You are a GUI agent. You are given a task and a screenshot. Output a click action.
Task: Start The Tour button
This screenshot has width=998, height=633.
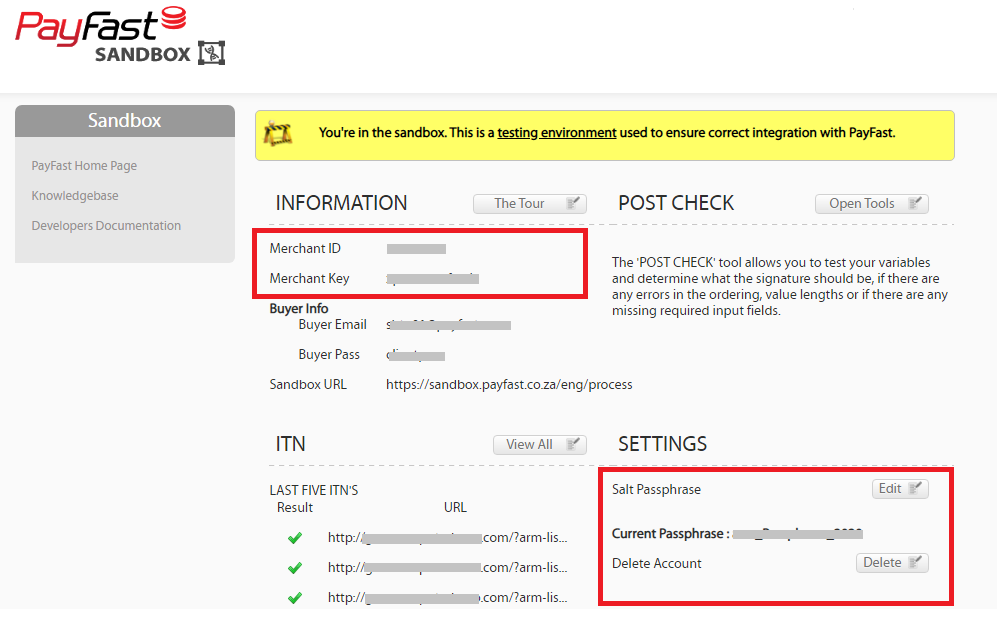(530, 204)
